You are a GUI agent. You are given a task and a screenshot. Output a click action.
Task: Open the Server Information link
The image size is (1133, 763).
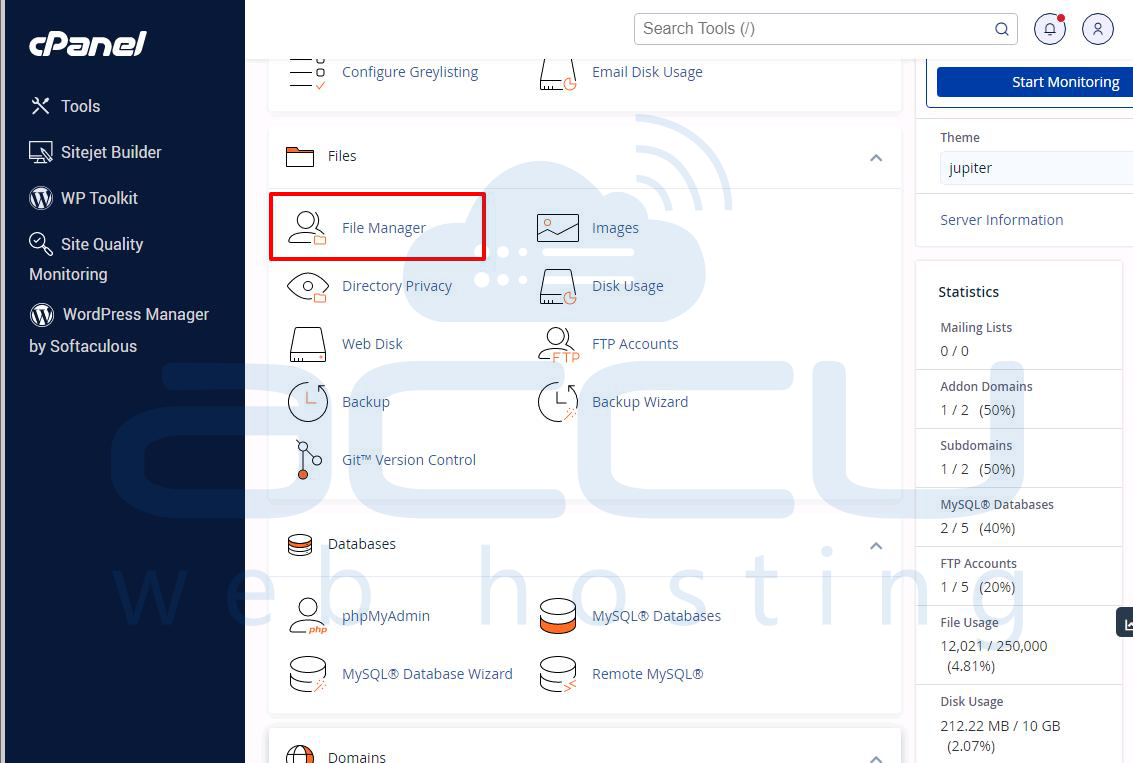1001,220
